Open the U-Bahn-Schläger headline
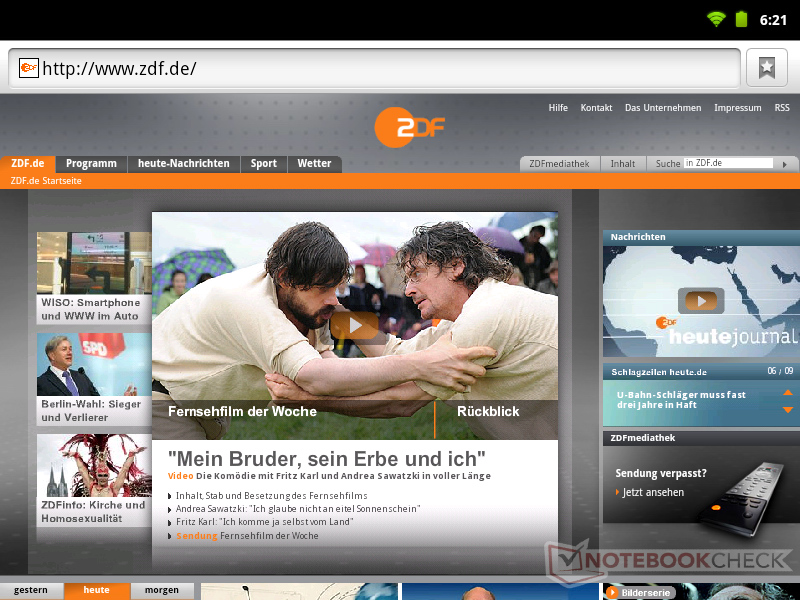This screenshot has height=600, width=800. pyautogui.click(x=681, y=399)
